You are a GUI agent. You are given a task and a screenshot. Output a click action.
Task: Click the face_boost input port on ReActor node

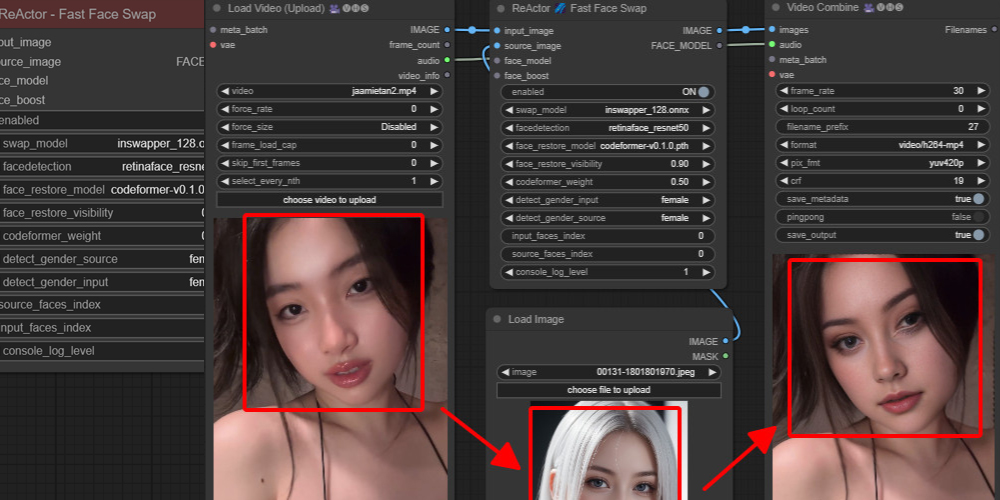click(x=497, y=75)
